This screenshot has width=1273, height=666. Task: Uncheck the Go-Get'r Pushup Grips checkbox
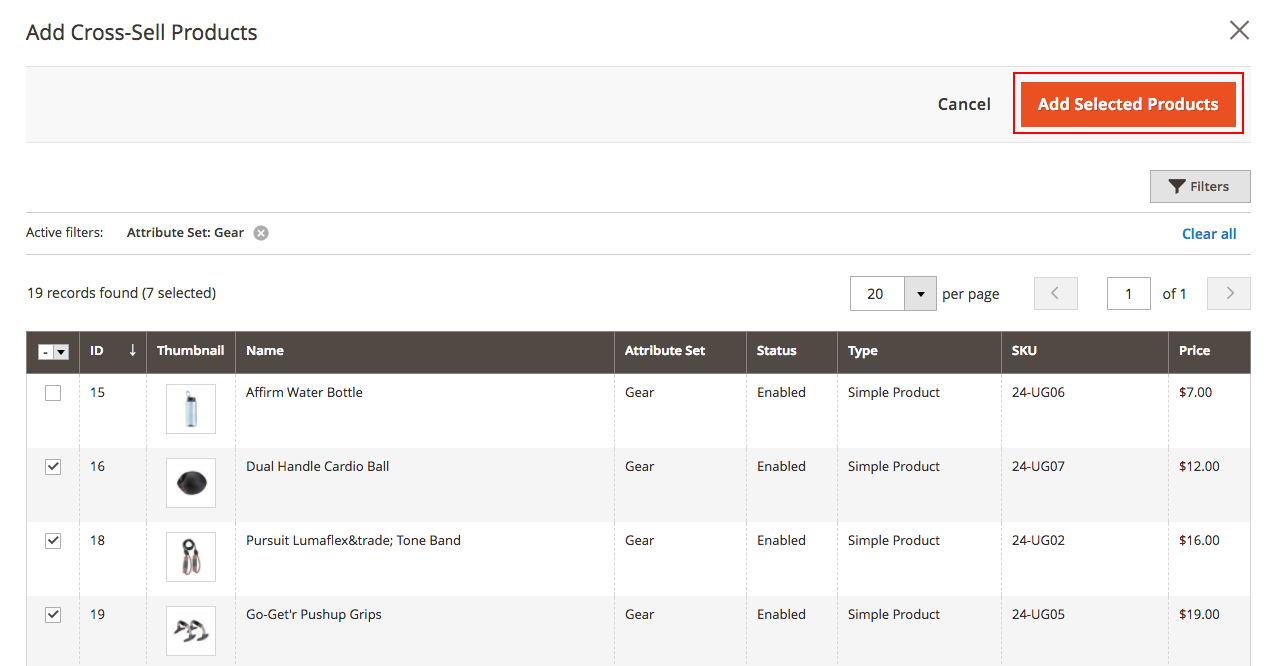click(x=52, y=614)
